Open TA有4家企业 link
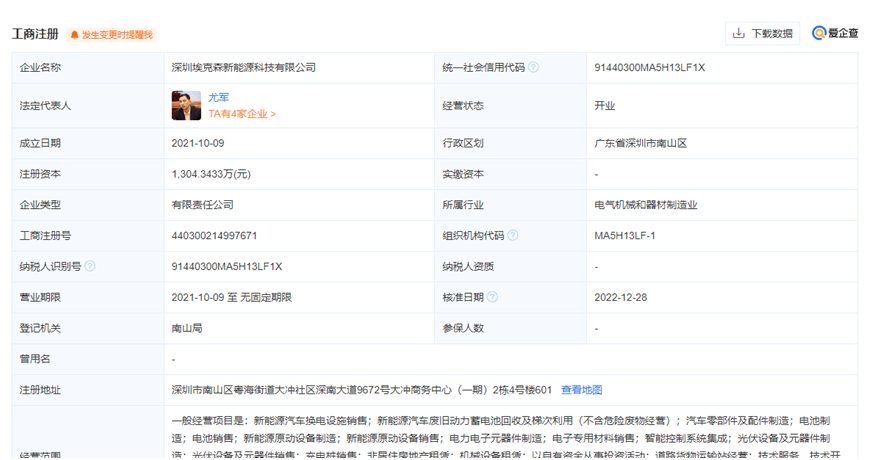The width and height of the screenshot is (869, 460). point(242,114)
